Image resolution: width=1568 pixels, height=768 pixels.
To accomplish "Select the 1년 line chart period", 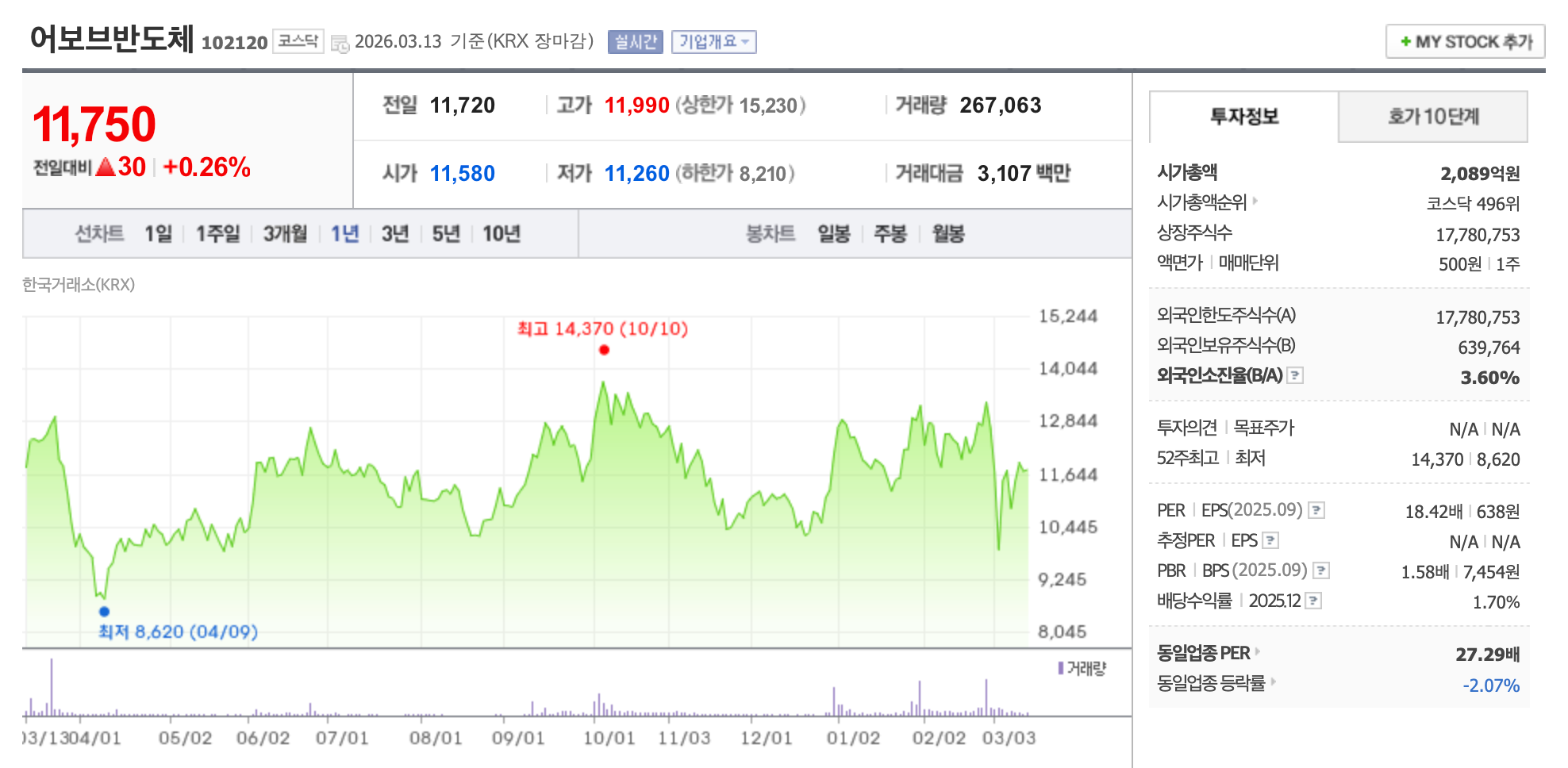I will point(344,234).
